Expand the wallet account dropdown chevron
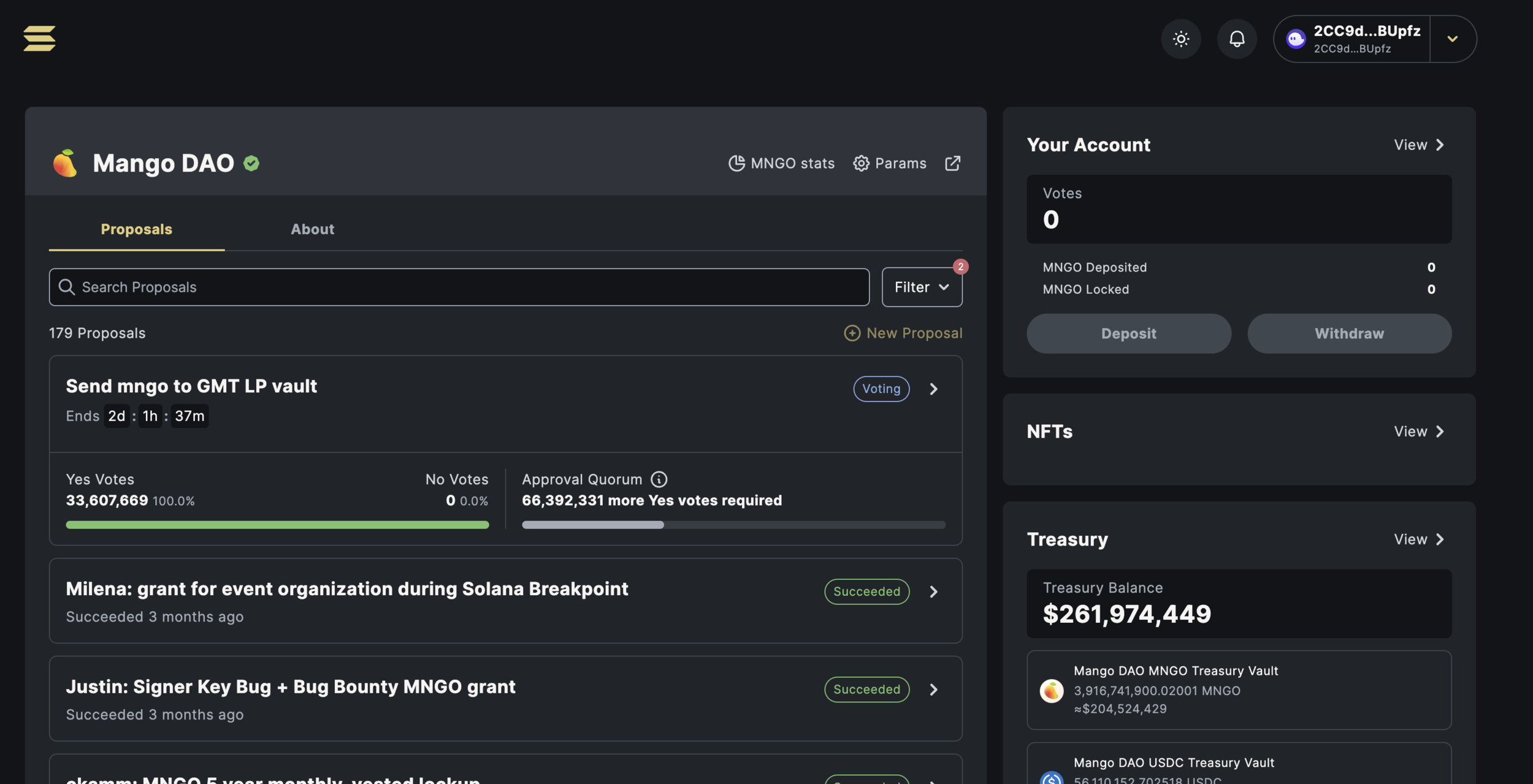Viewport: 1533px width, 784px height. pyautogui.click(x=1452, y=39)
